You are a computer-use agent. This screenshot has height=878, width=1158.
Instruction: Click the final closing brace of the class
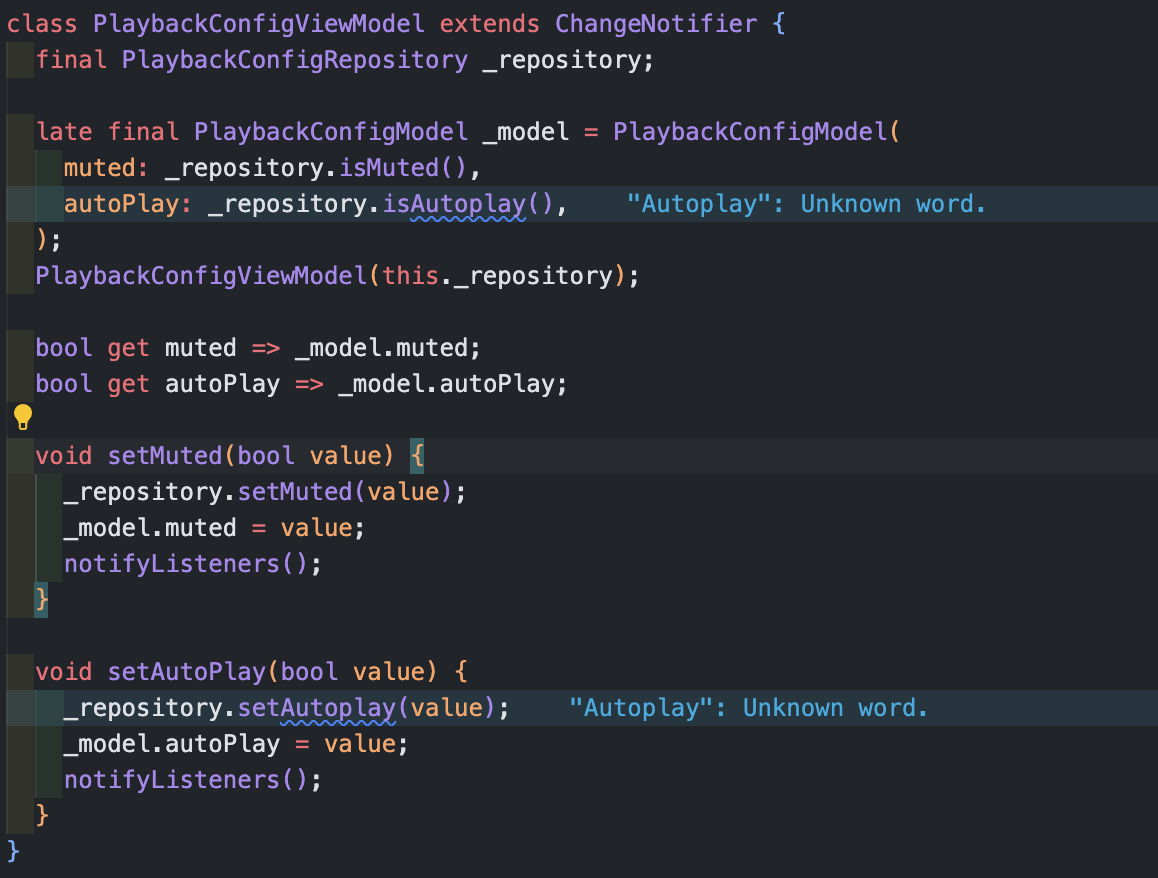click(x=13, y=851)
